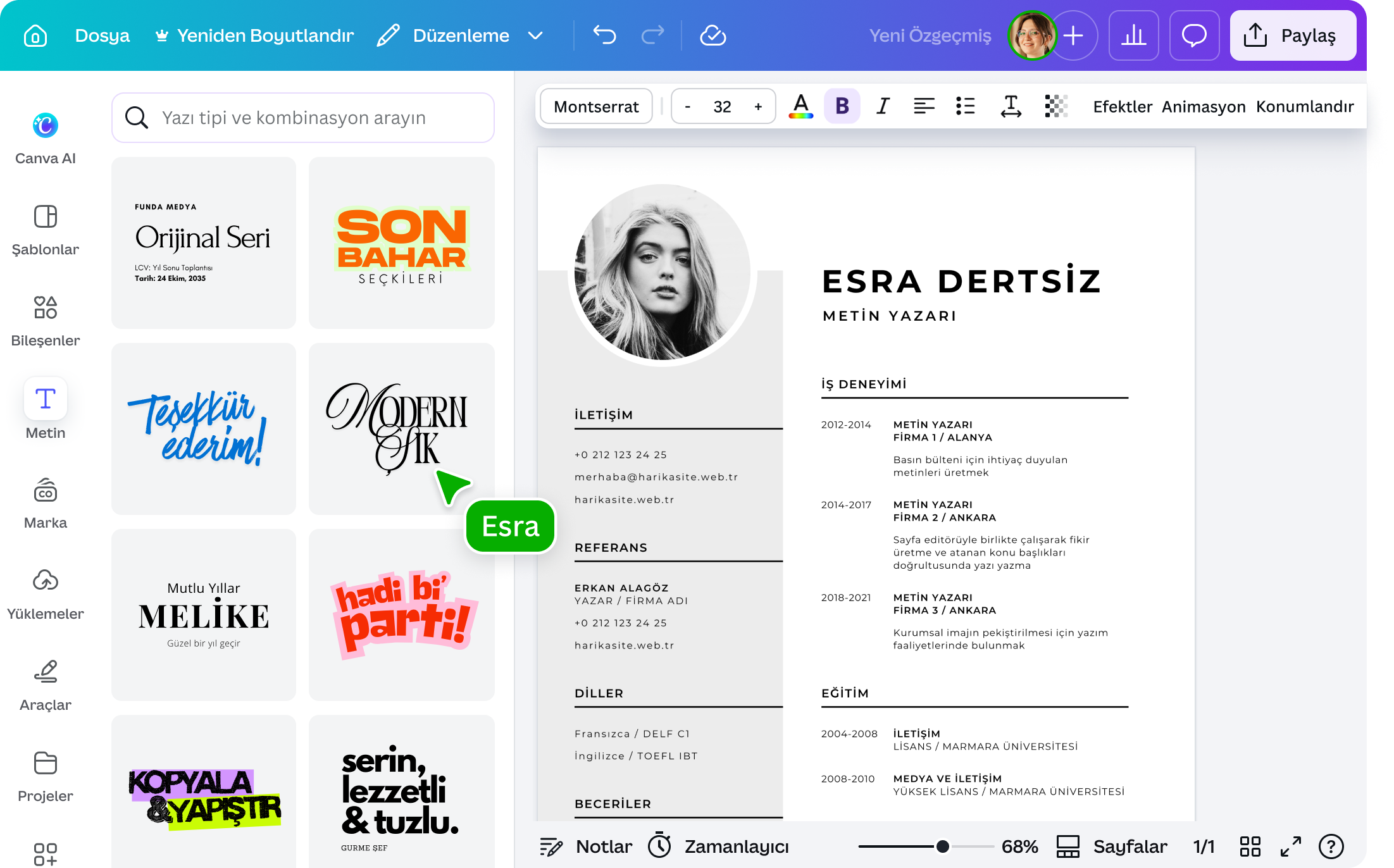Choose the serin, lezzetli & tuzlu combination
Image resolution: width=1394 pixels, height=868 pixels.
point(402,792)
